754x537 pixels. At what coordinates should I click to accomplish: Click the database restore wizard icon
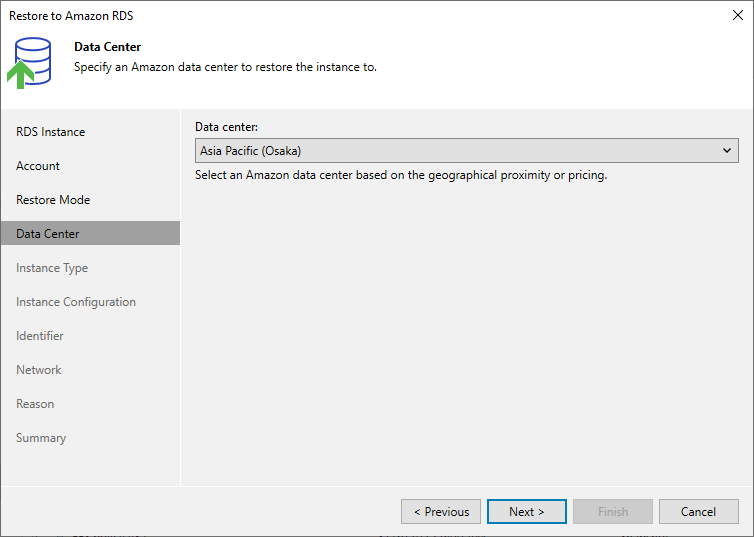[29, 63]
